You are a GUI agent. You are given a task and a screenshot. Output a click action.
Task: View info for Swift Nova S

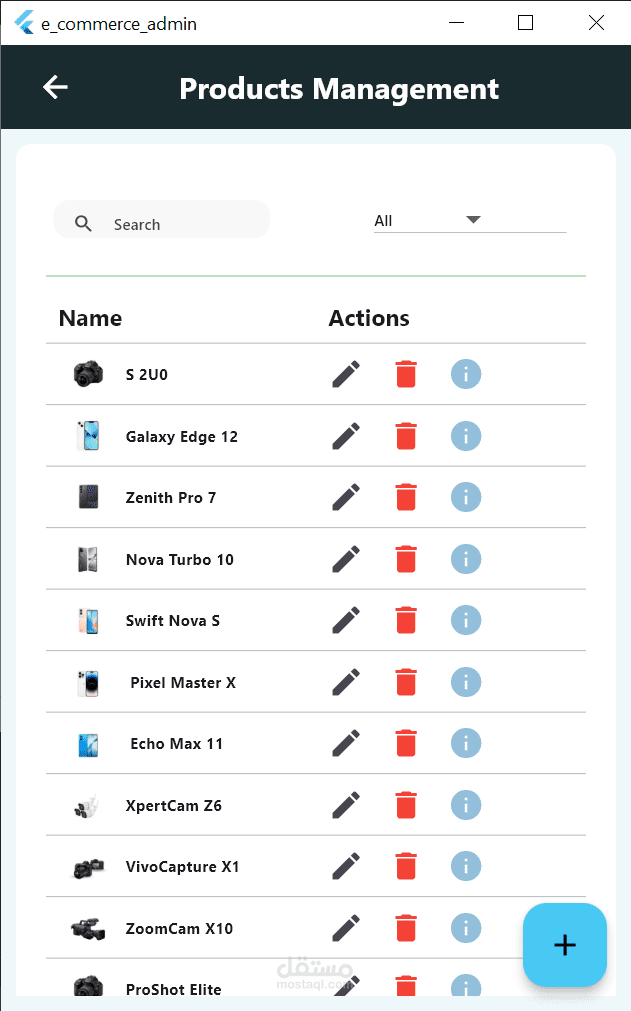click(x=466, y=620)
